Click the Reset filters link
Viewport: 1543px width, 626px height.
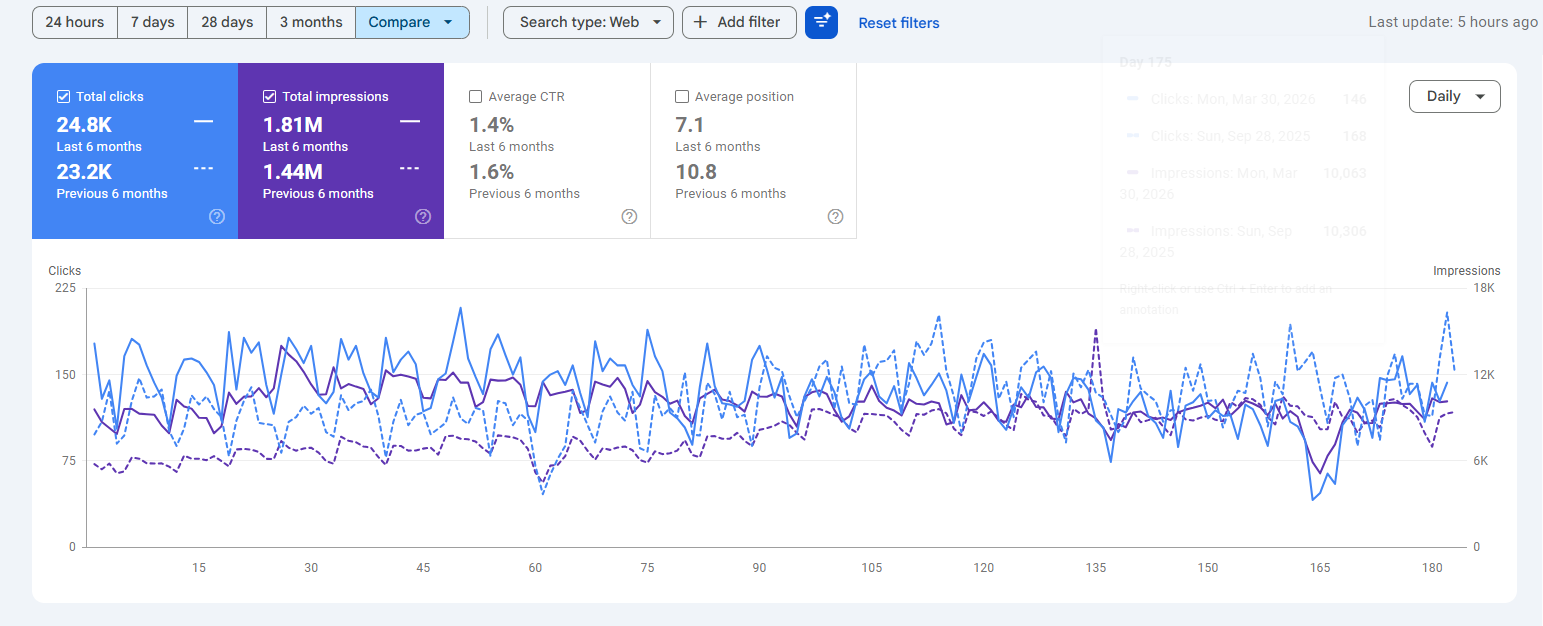(x=899, y=23)
